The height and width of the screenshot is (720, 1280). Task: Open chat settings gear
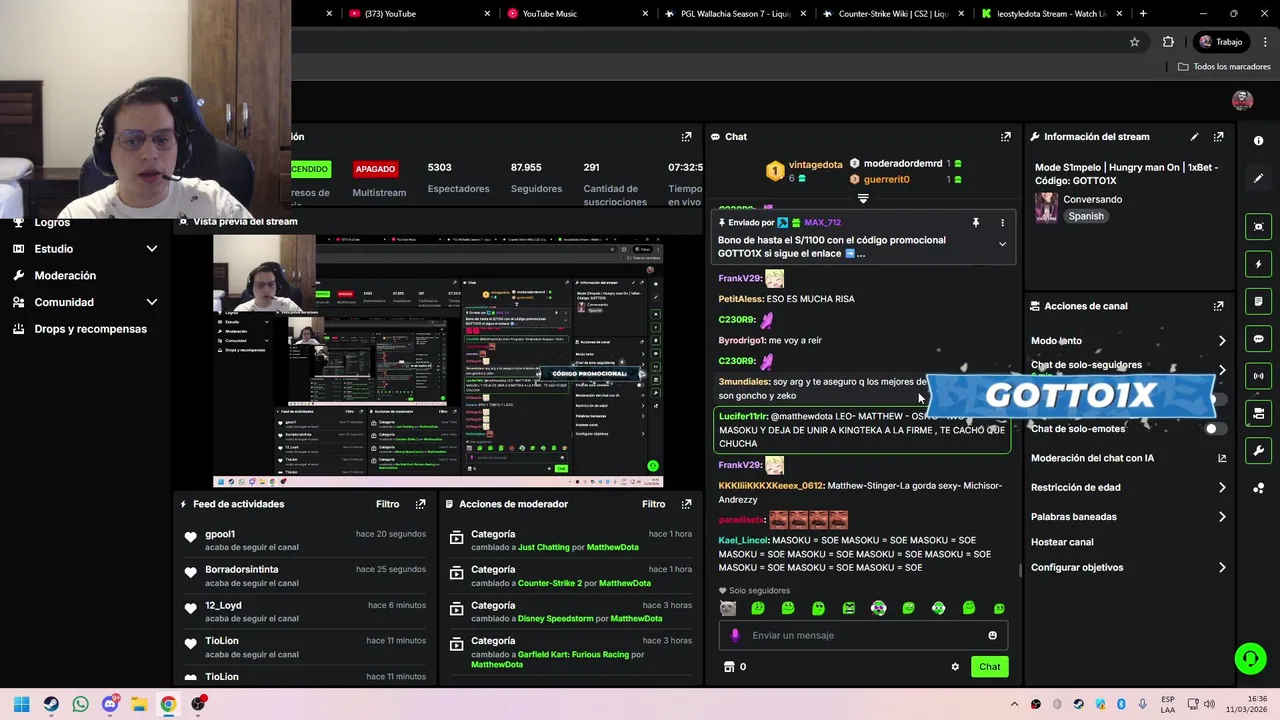(x=955, y=667)
